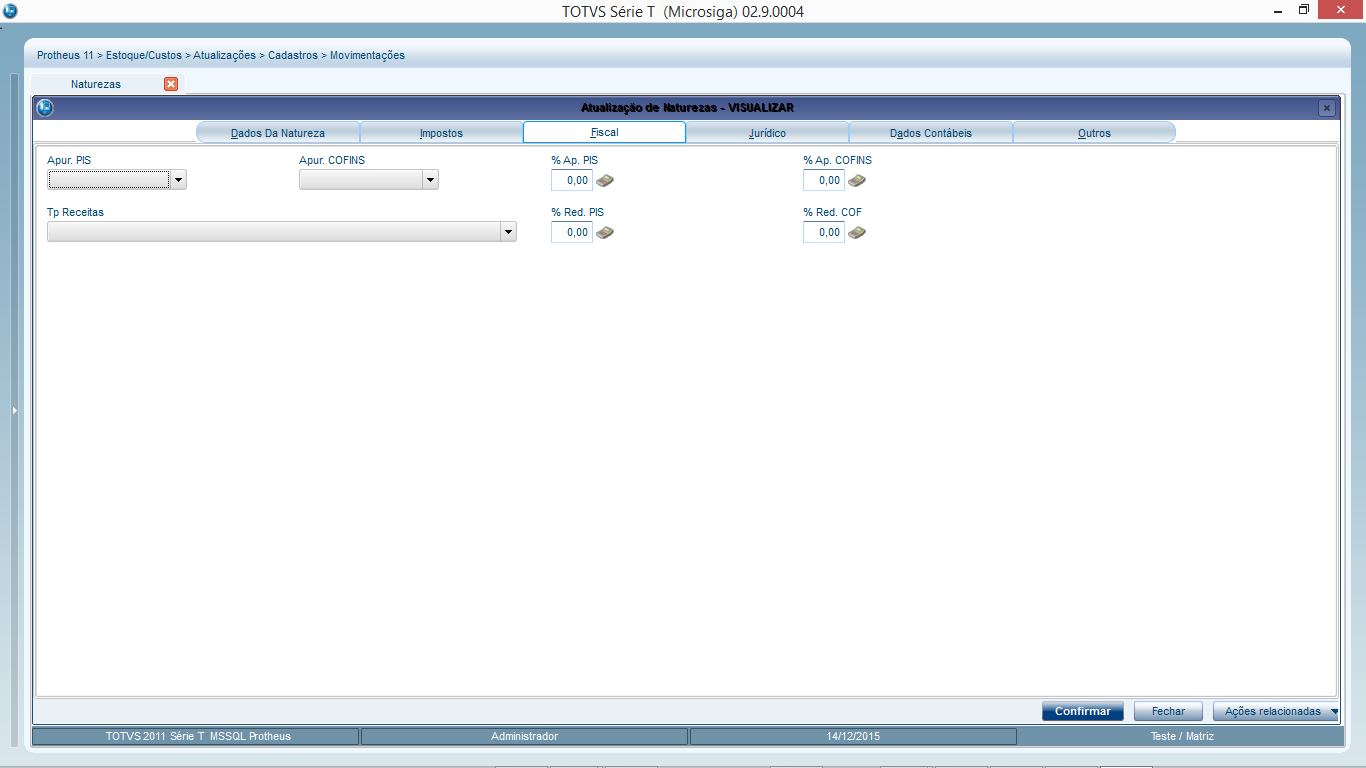Open Ações relacionadas dropdown menu
The width and height of the screenshot is (1366, 768).
point(1275,711)
